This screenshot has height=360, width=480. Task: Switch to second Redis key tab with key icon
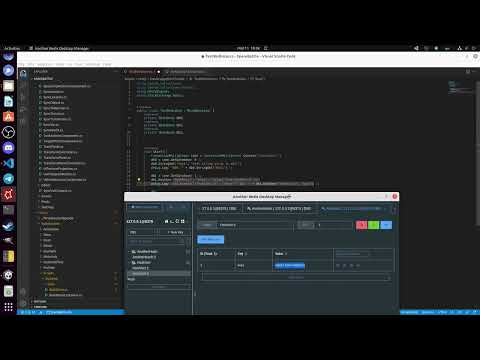click(279, 209)
